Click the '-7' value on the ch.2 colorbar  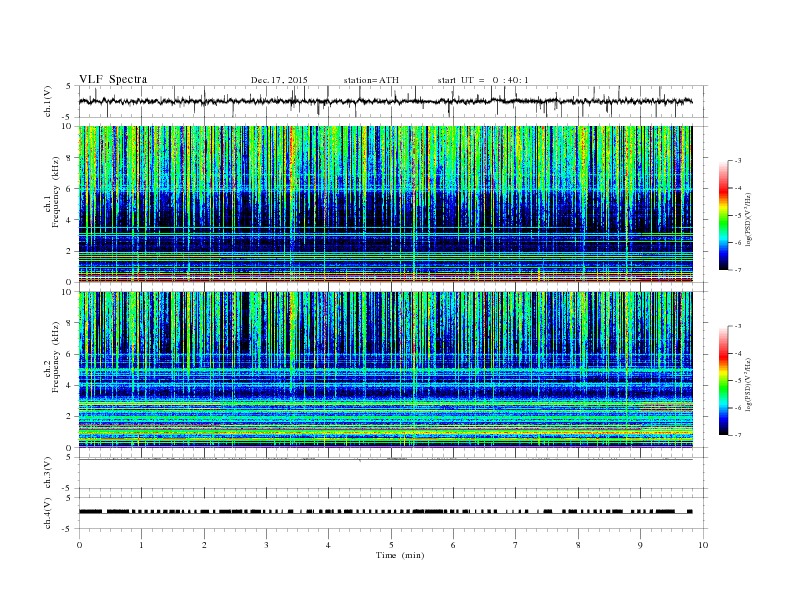(738, 435)
